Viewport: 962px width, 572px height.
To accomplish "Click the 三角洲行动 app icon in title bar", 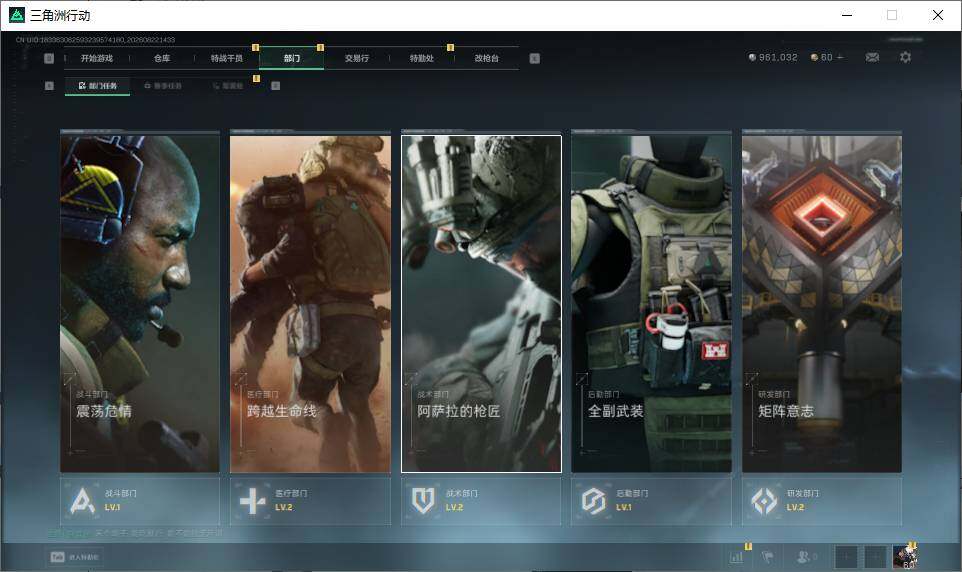I will 16,15.
